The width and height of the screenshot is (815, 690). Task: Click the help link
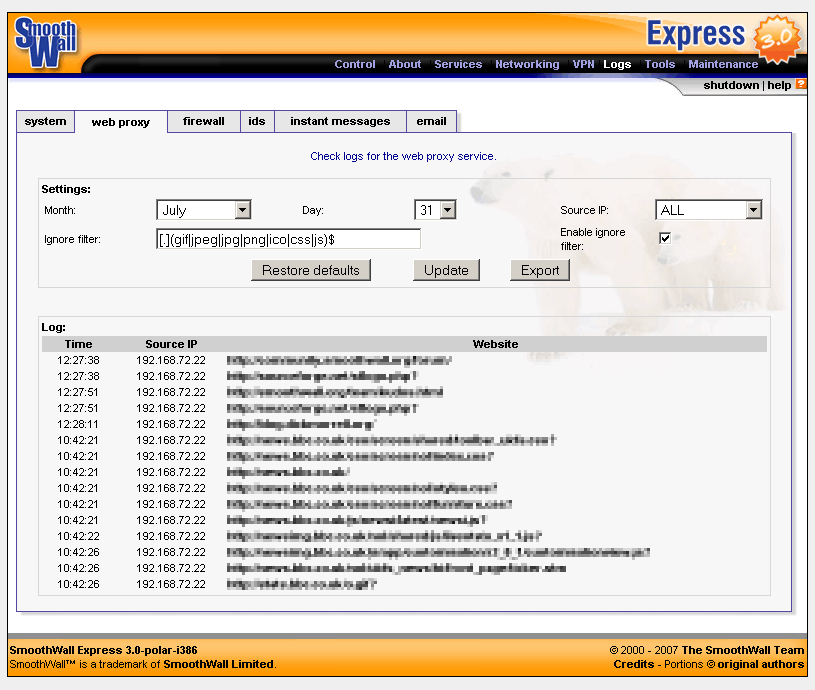click(779, 85)
